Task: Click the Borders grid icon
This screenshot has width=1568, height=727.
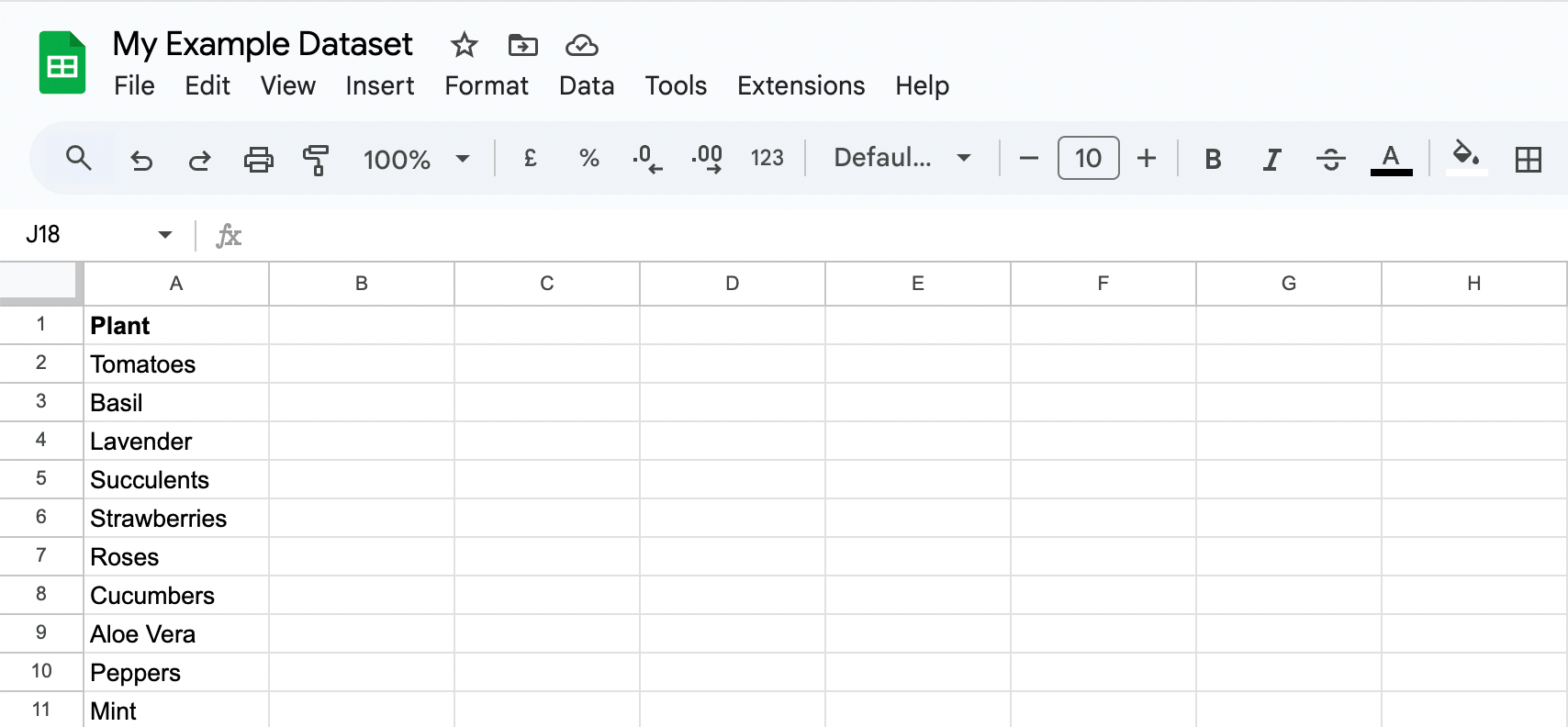Action: 1529,160
